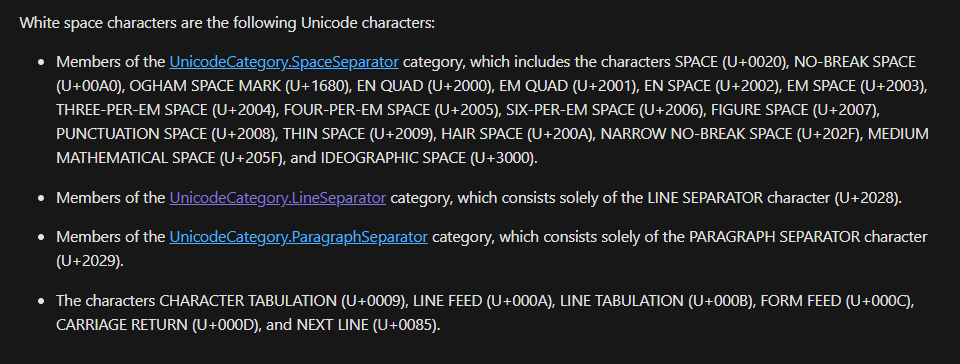Click the code point U+2029
This screenshot has height=364, width=960.
tap(89, 261)
